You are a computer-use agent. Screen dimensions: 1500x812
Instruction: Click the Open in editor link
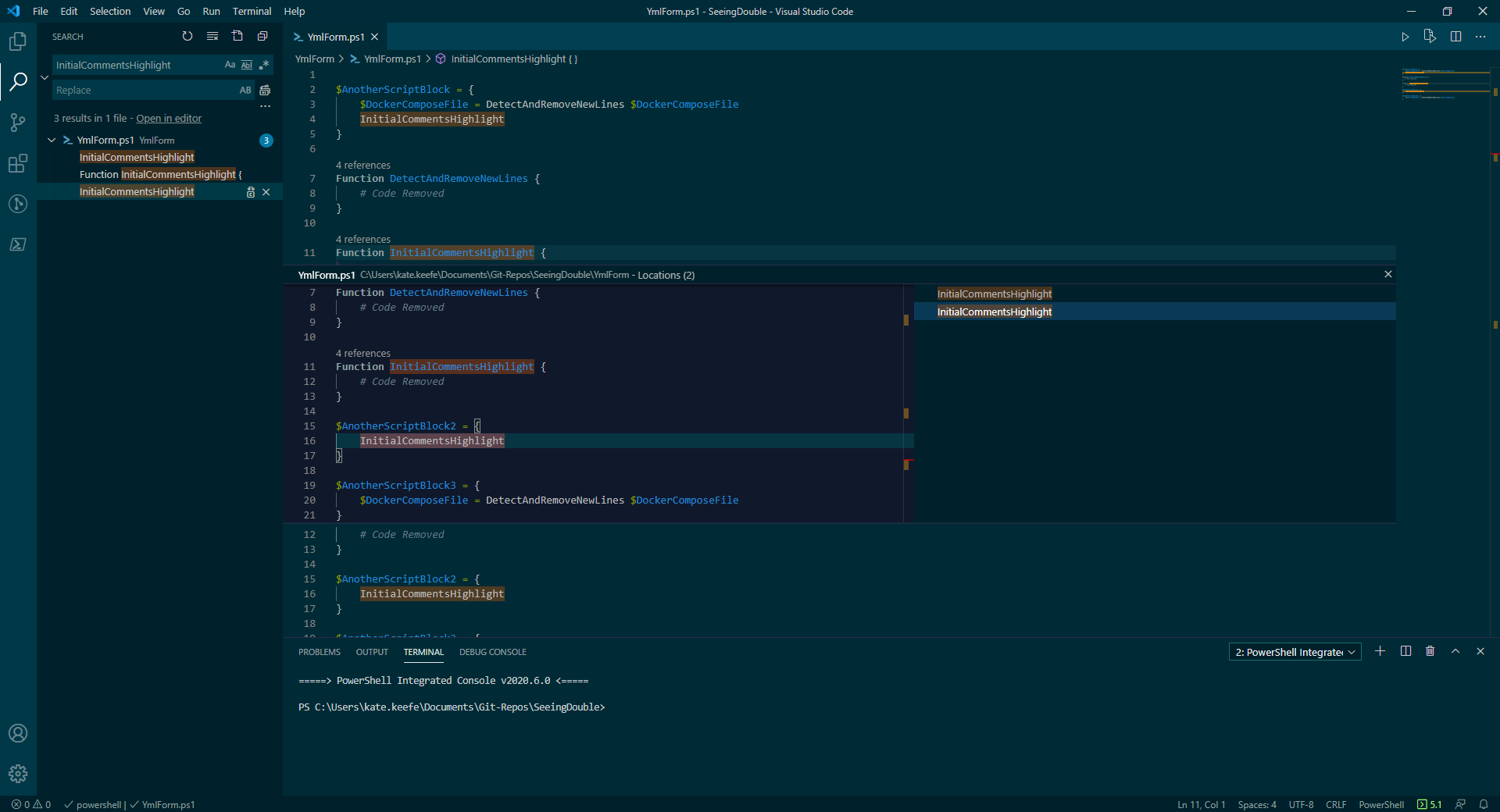(x=169, y=119)
